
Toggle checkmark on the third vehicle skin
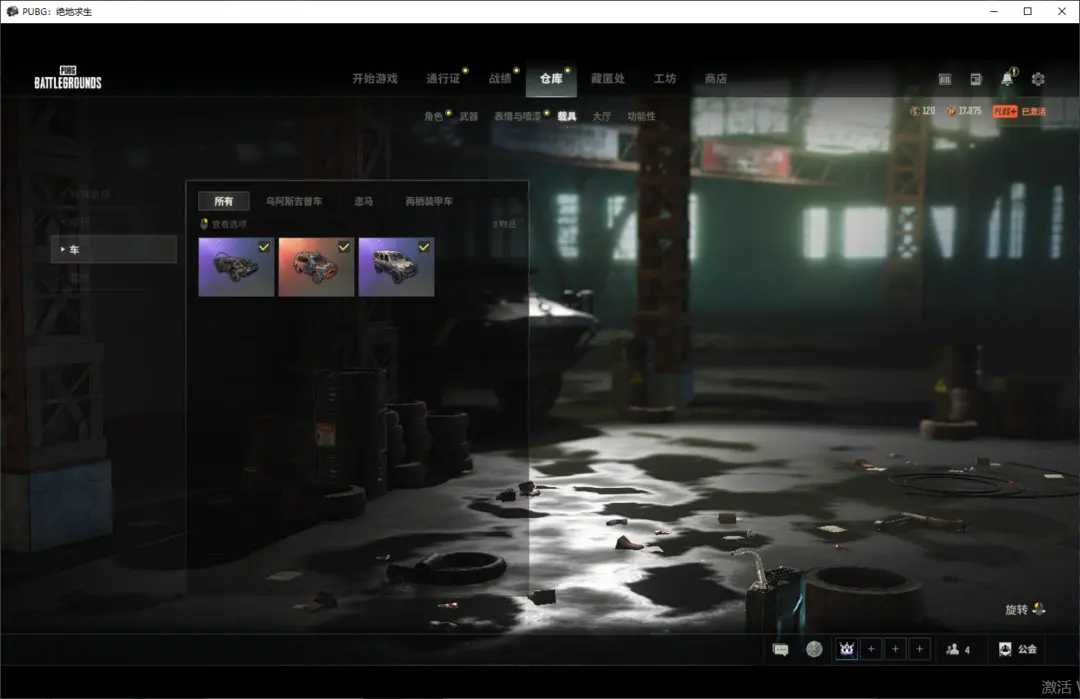tap(424, 246)
